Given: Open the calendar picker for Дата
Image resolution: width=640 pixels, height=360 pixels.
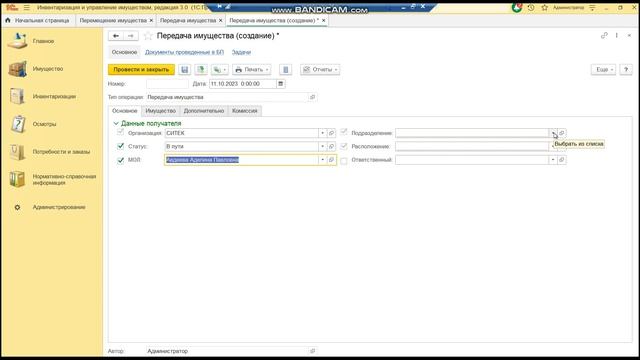Looking at the screenshot, I should 280,84.
